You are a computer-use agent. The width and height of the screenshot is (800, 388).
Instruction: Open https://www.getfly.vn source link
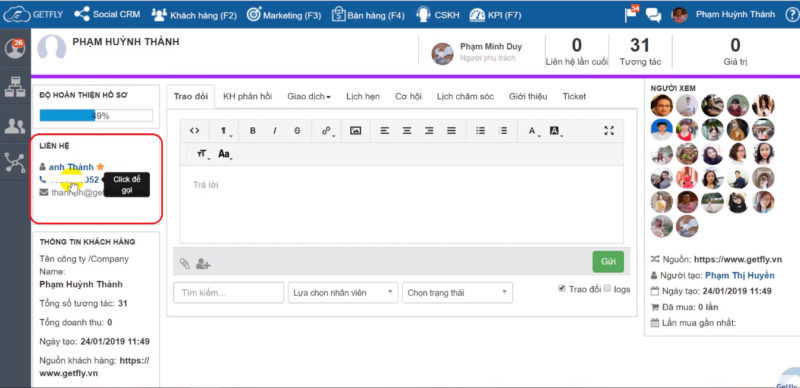738,259
